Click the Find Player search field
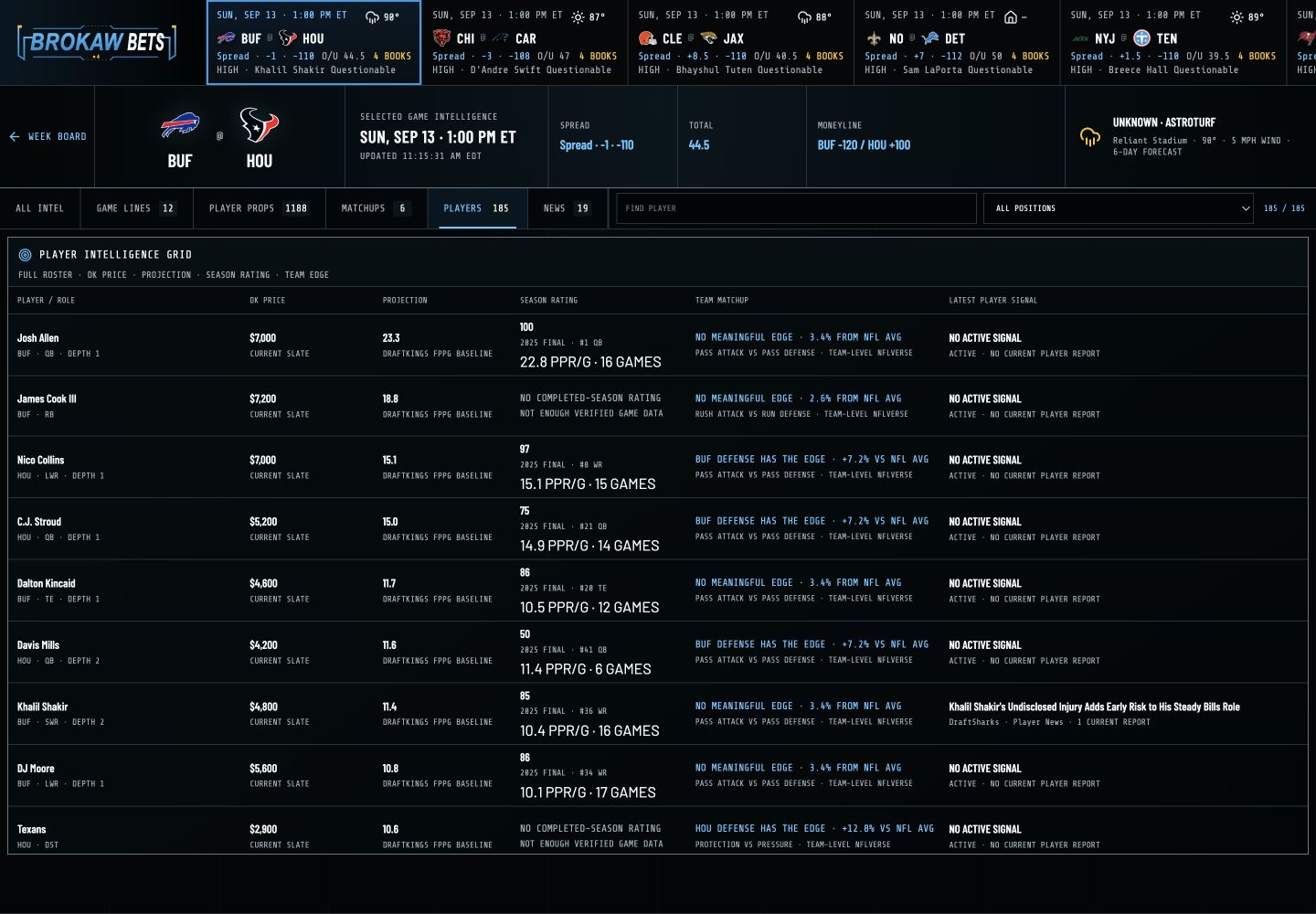Viewport: 1316px width, 914px height. (x=796, y=208)
